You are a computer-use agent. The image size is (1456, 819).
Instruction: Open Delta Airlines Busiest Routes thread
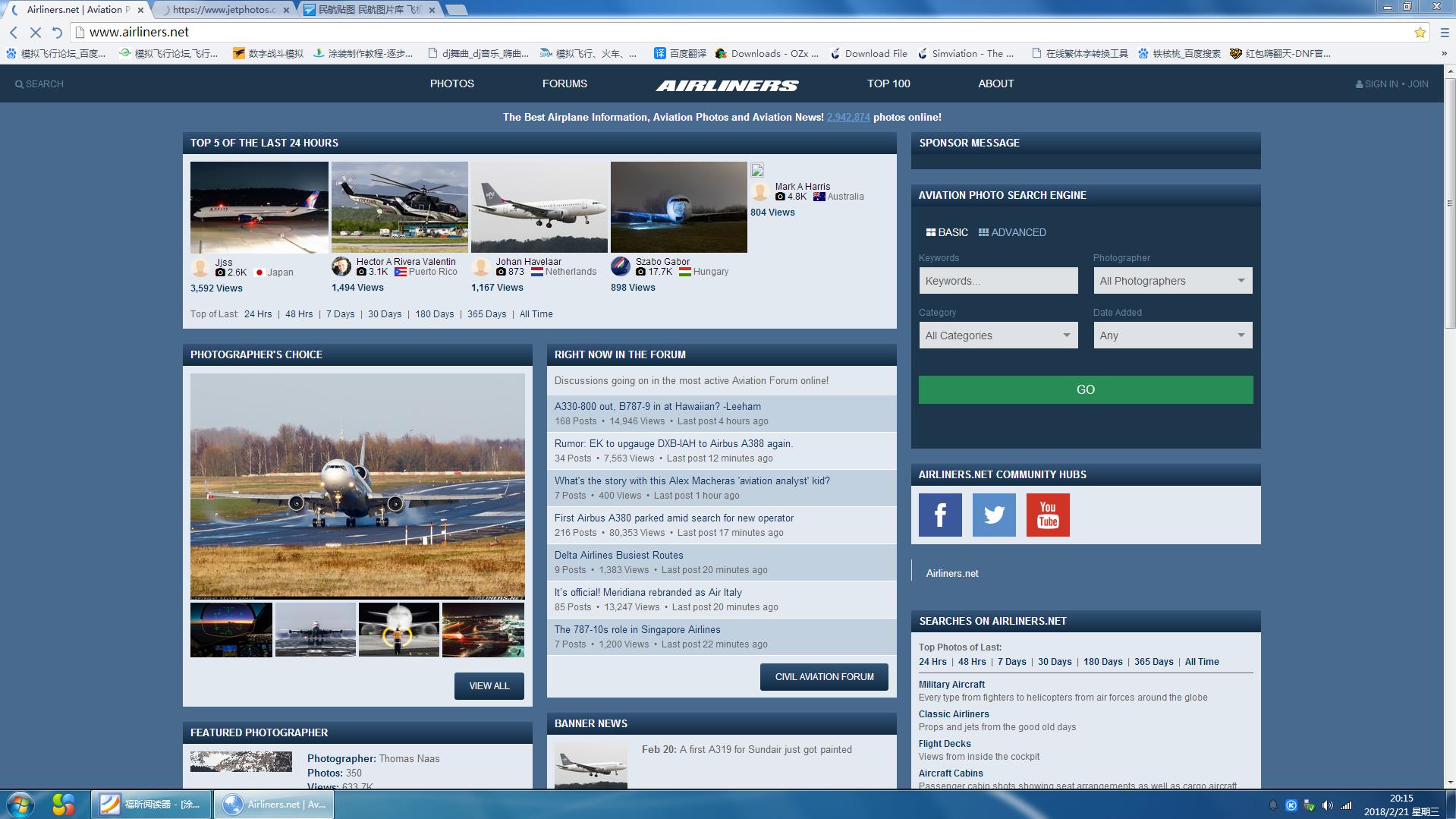pyautogui.click(x=619, y=556)
